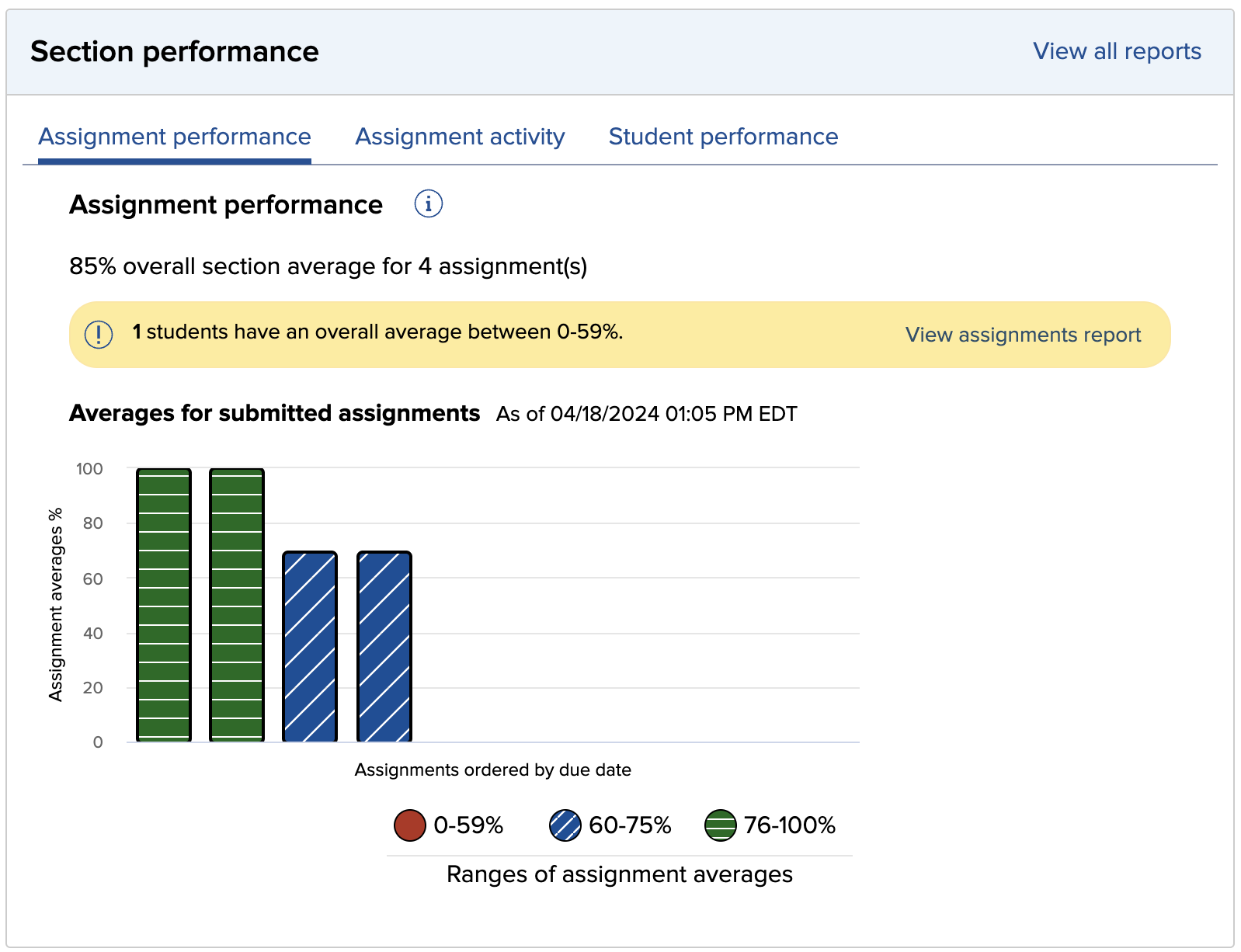This screenshot has width=1241, height=952.
Task: Click the blue striped 60-75% legend circle
Action: click(565, 825)
